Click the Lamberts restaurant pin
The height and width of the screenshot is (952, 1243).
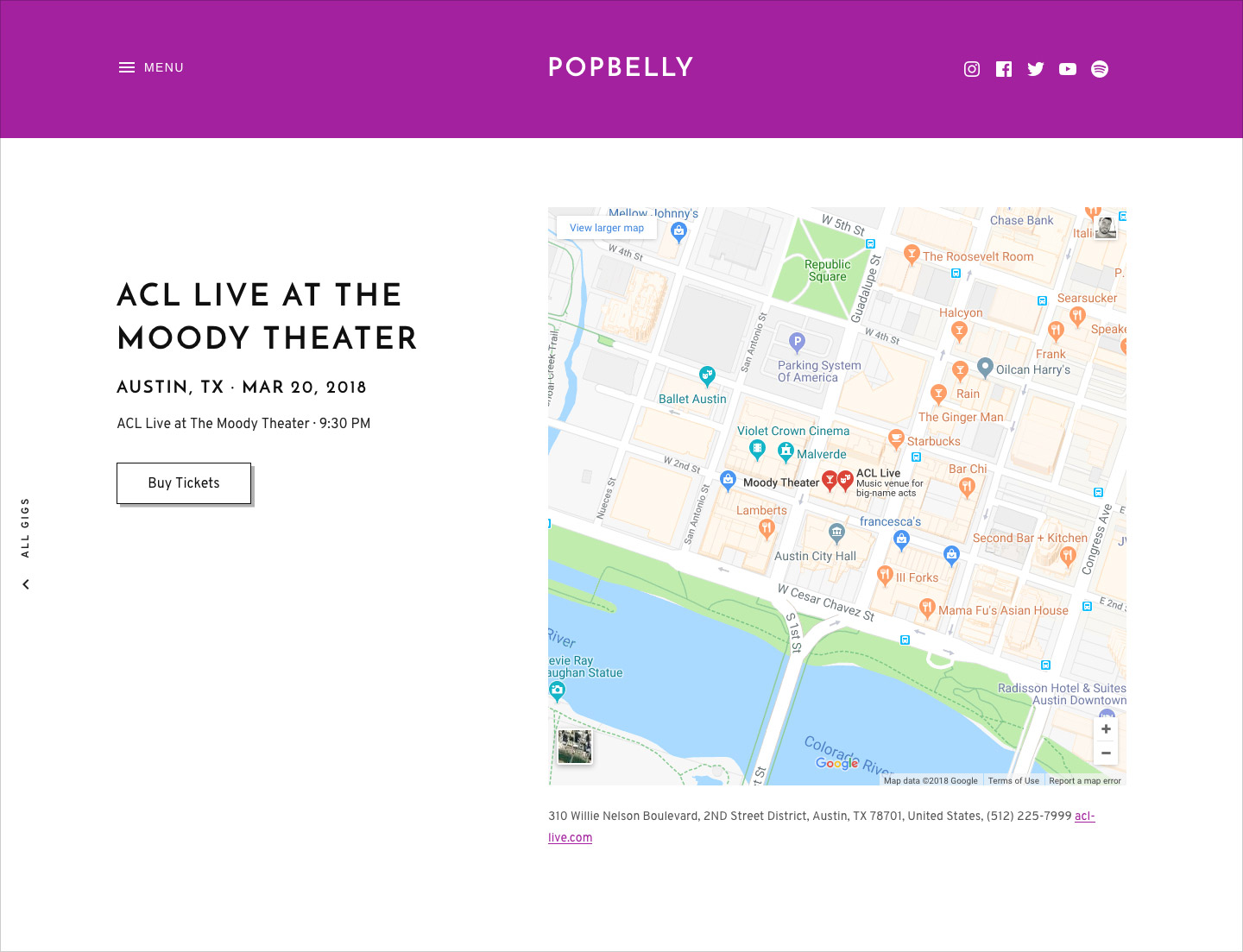click(766, 528)
